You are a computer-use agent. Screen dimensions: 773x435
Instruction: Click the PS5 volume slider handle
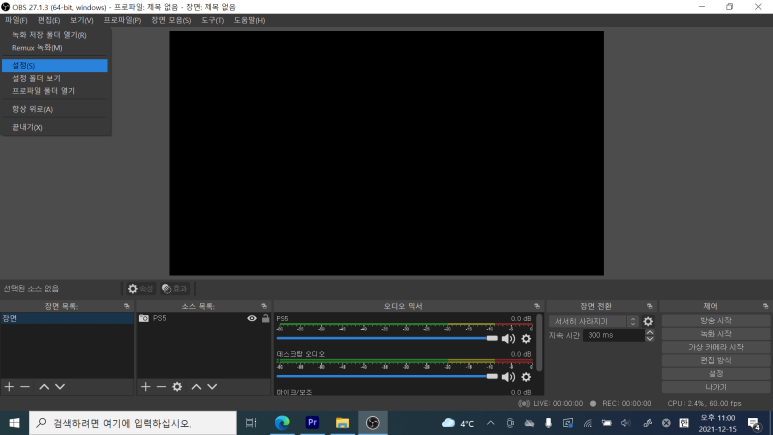(492, 338)
